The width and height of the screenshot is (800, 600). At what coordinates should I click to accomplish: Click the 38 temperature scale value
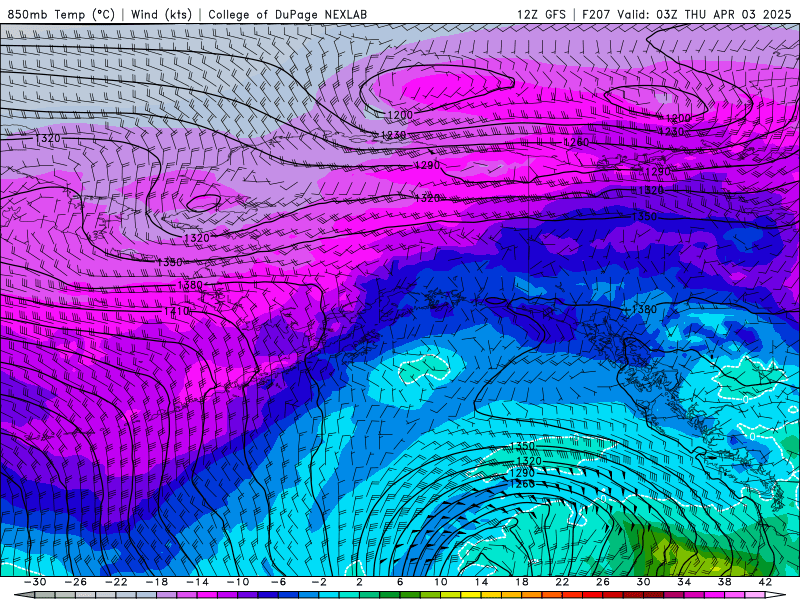point(724,582)
